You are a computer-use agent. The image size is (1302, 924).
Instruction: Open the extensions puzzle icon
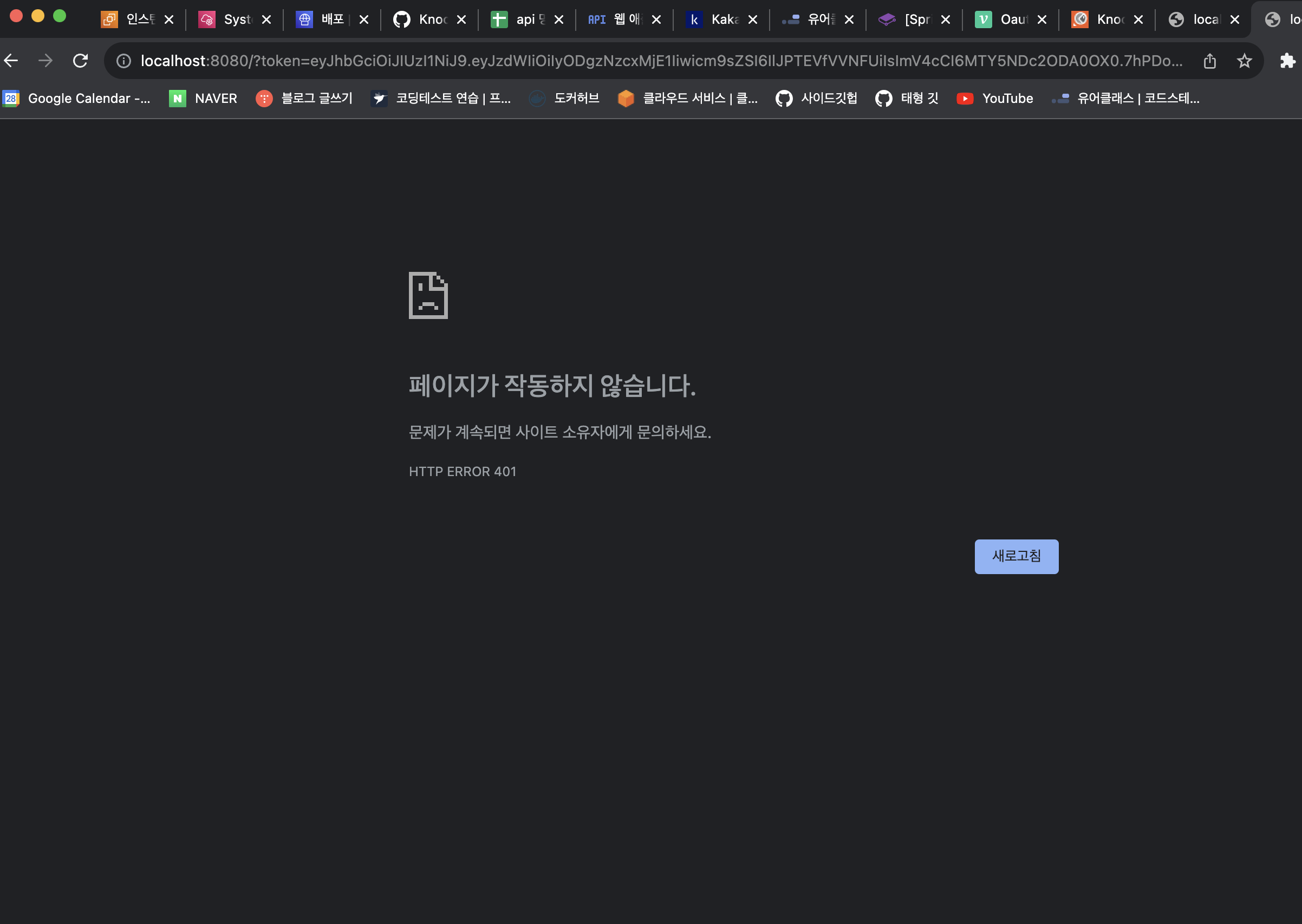pyautogui.click(x=1287, y=60)
